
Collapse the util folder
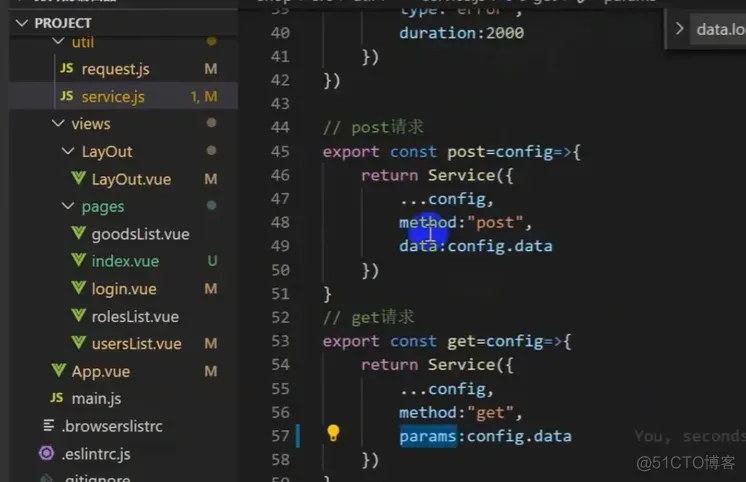[58, 41]
